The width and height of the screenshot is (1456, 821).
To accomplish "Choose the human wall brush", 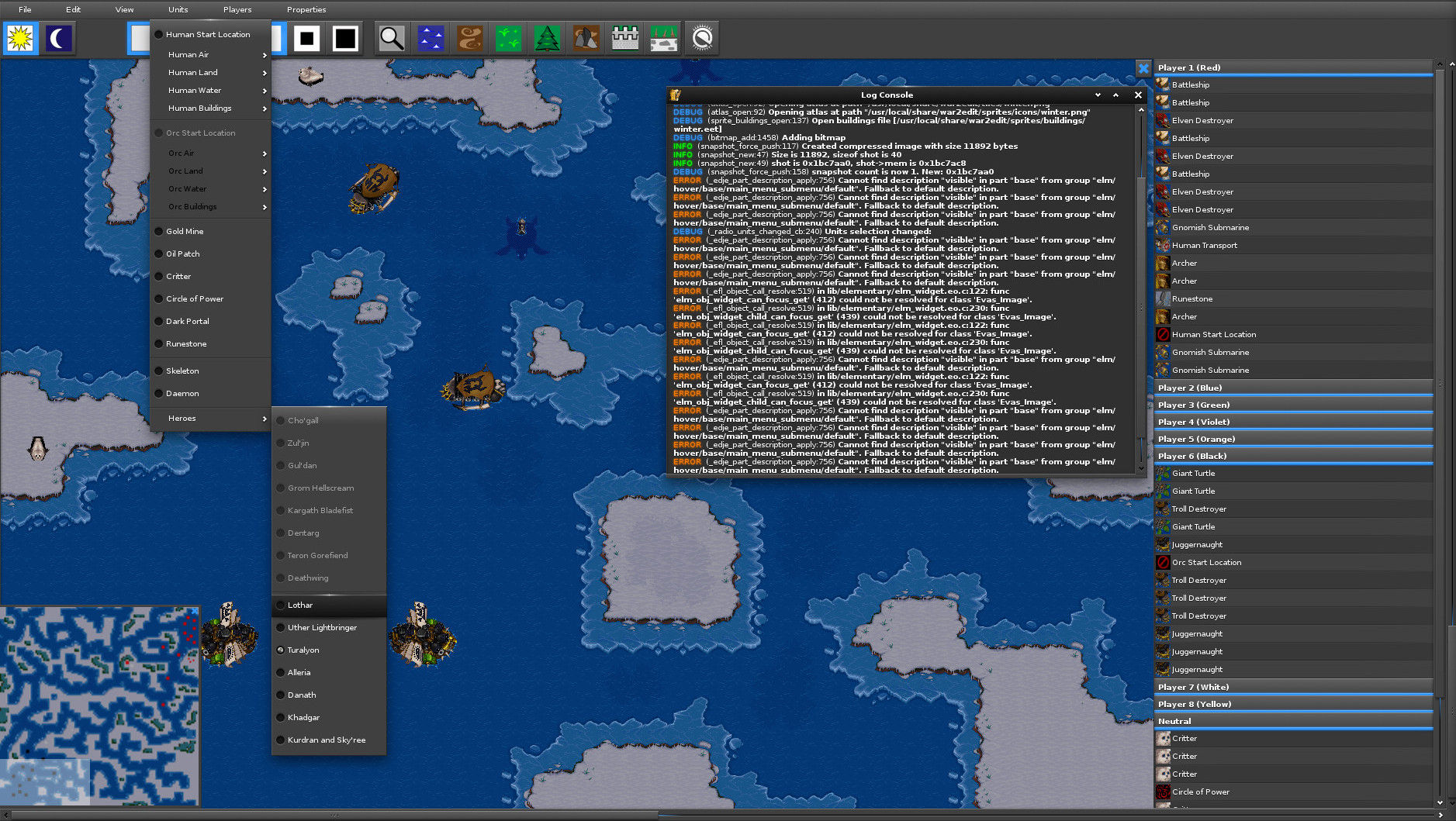I will click(624, 38).
